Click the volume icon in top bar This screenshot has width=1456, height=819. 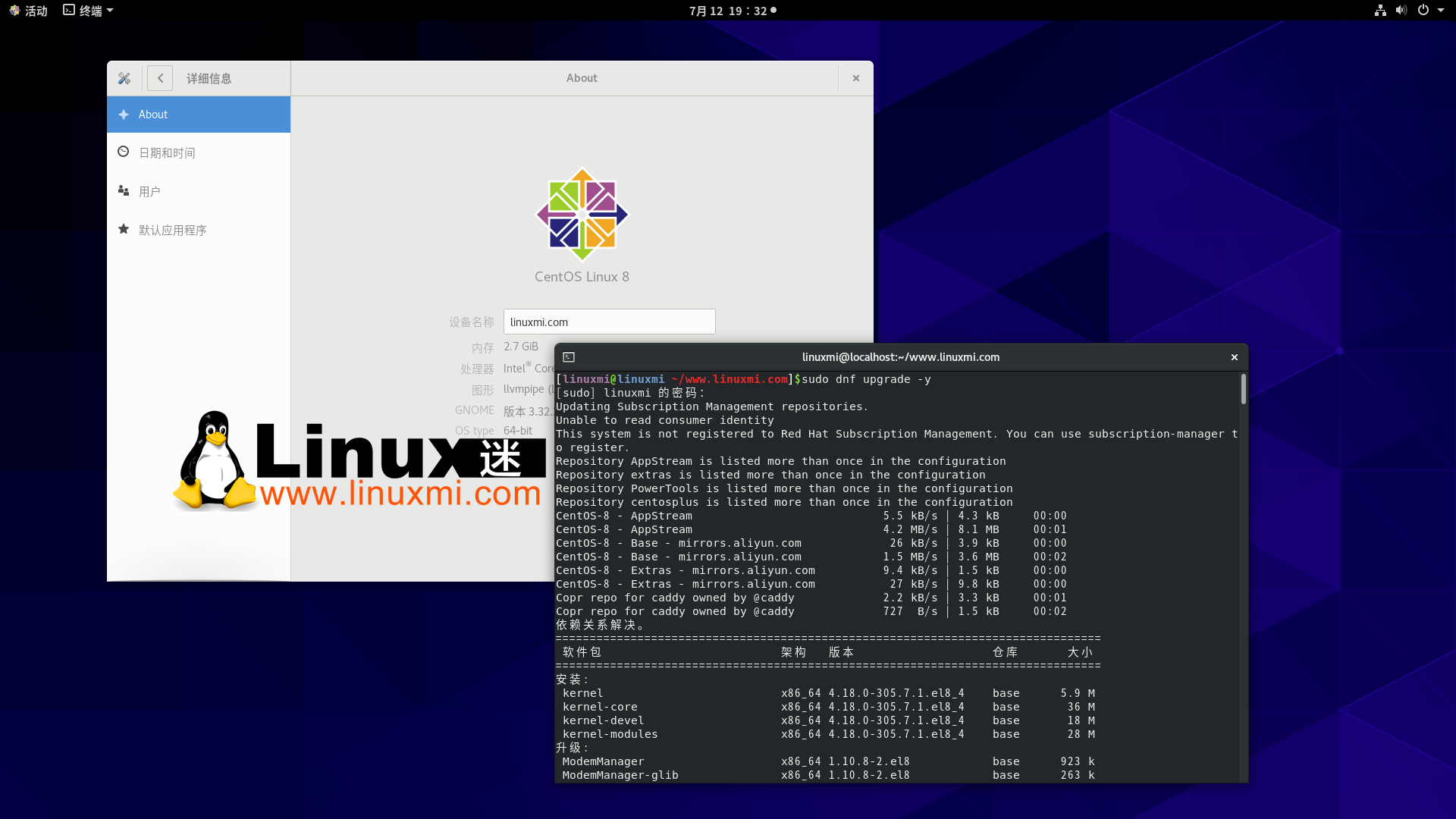[x=1401, y=11]
